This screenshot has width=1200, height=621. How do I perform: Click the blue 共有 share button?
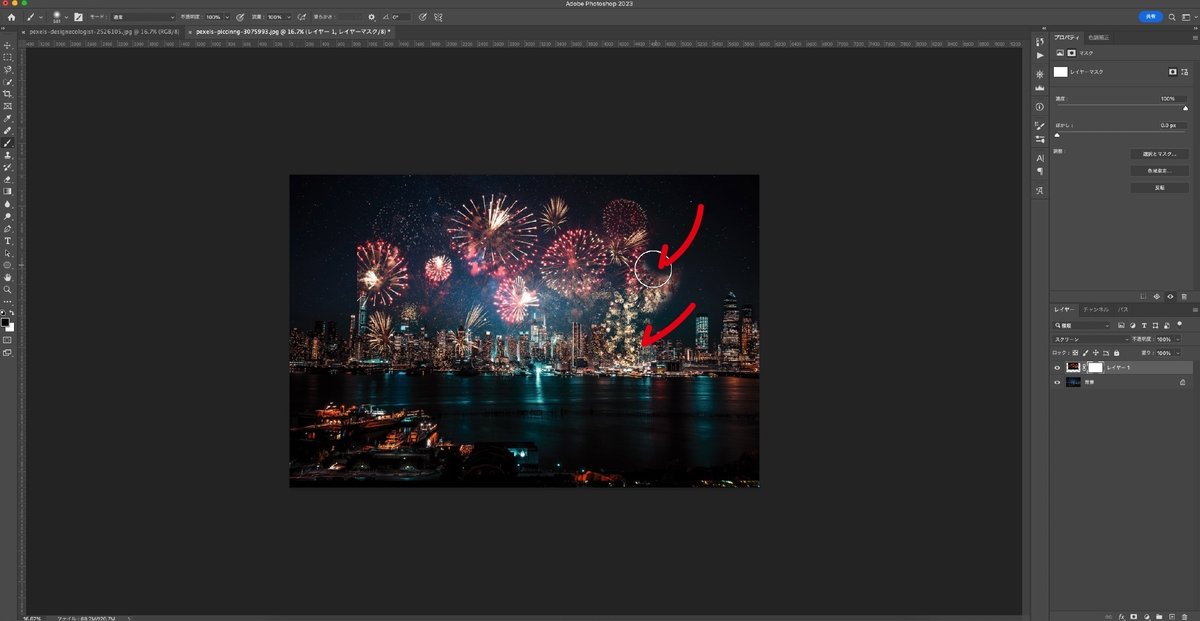point(1153,17)
